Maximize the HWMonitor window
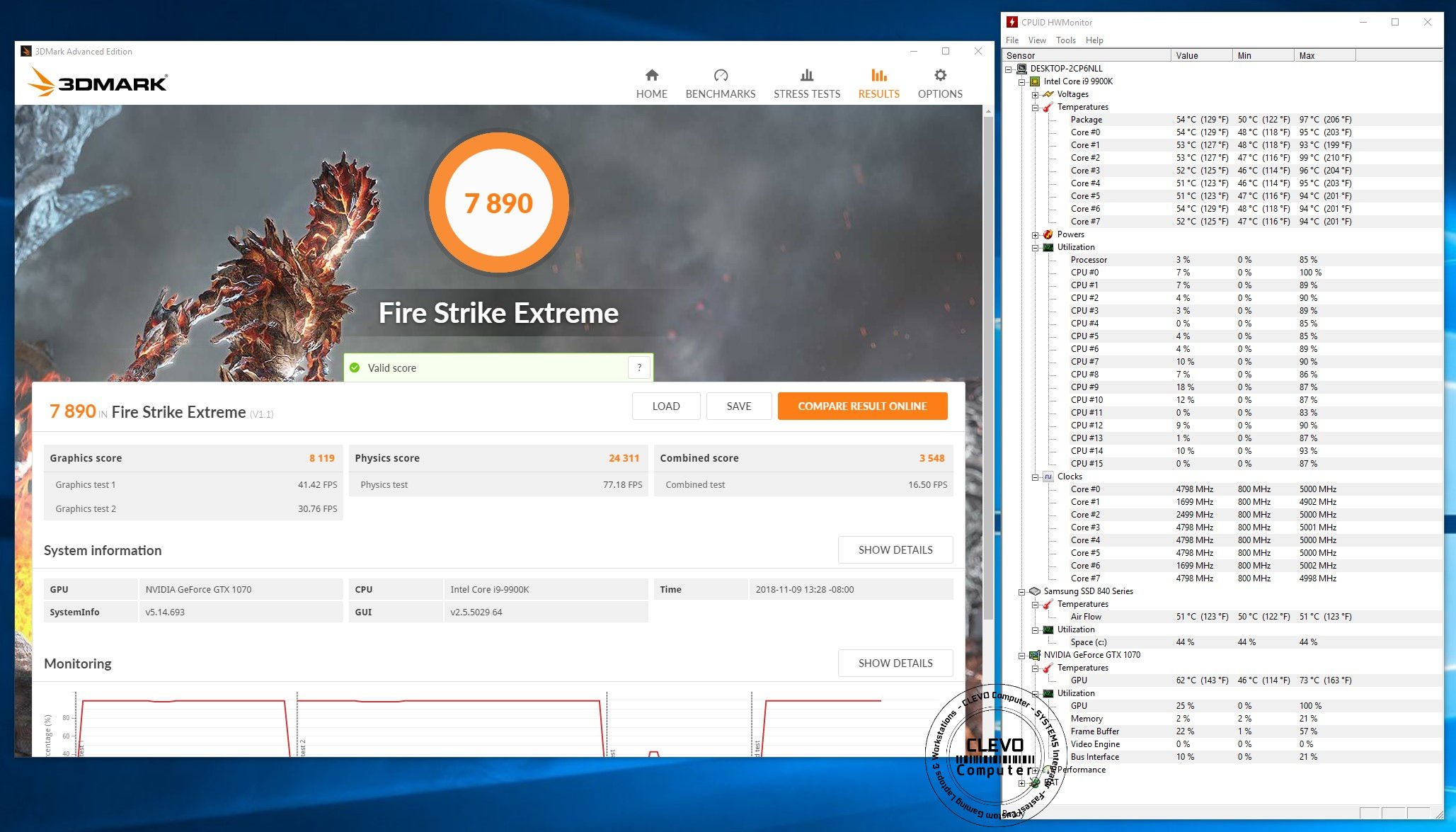Screen dimensions: 1456x832 pyautogui.click(x=1394, y=22)
